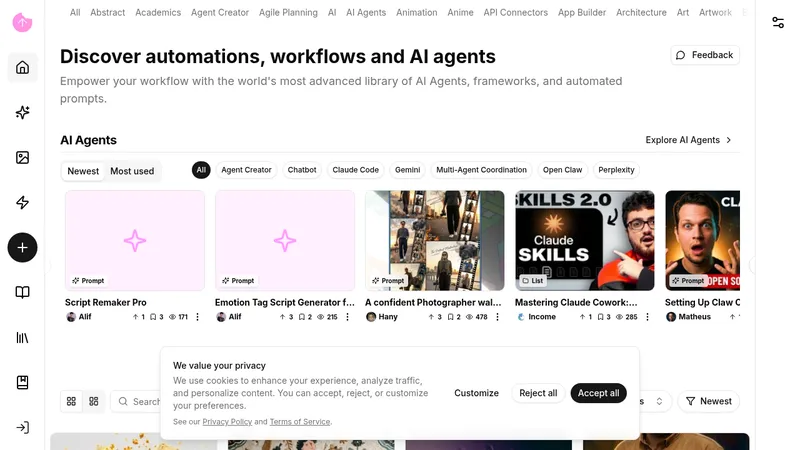Go to Home in sidebar

click(22, 67)
